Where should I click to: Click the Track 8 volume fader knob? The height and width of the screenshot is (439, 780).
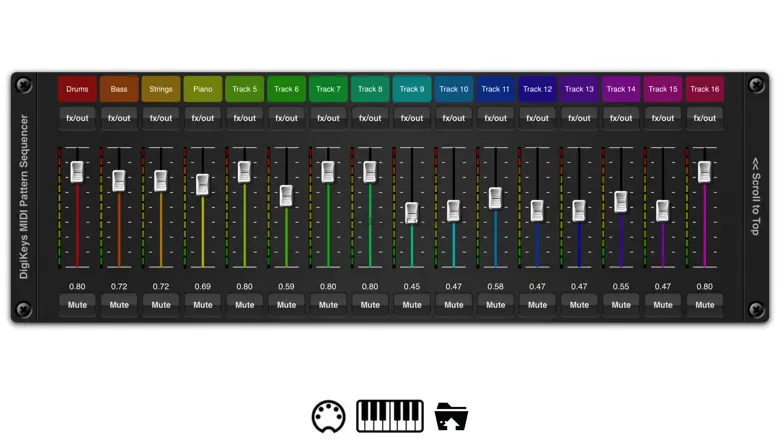click(x=370, y=172)
